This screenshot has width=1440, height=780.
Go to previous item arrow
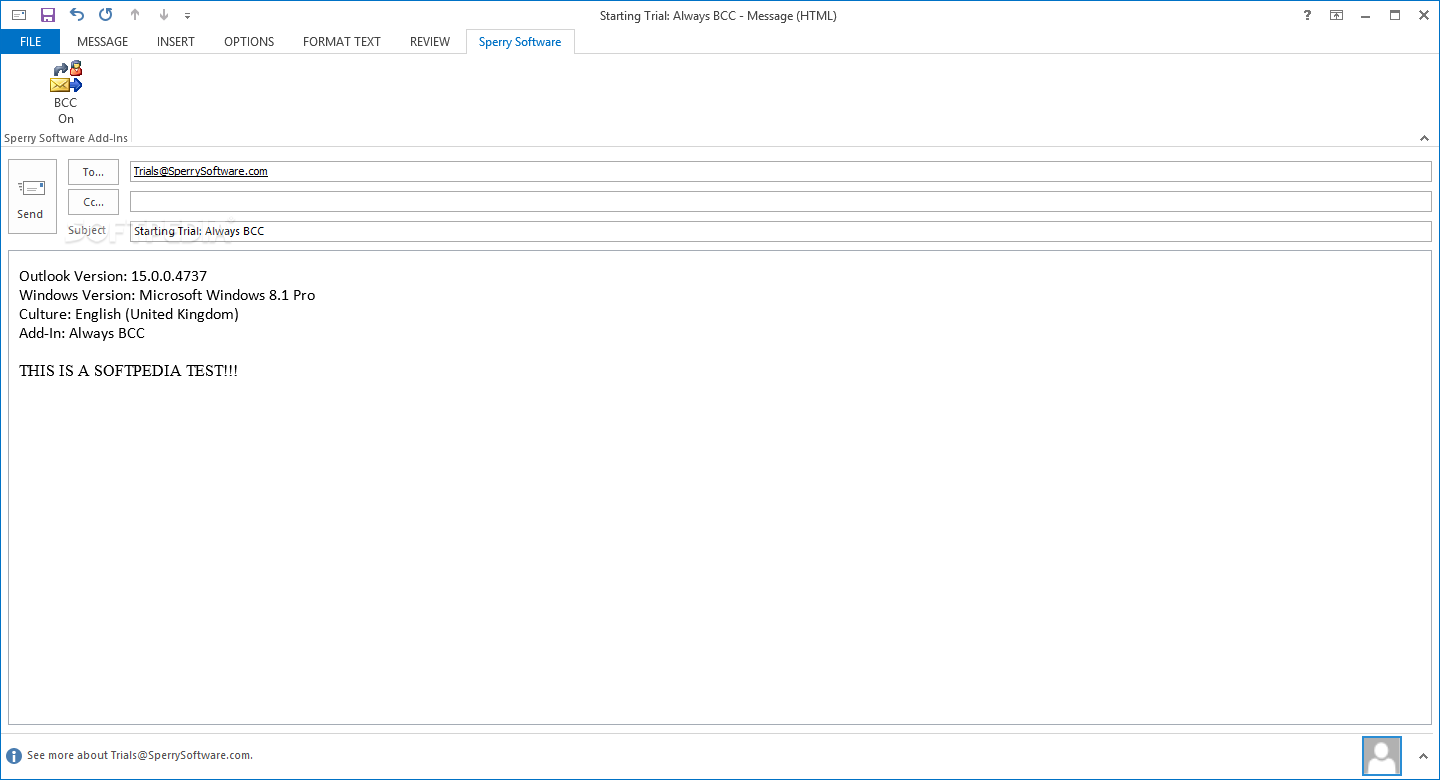pos(135,15)
